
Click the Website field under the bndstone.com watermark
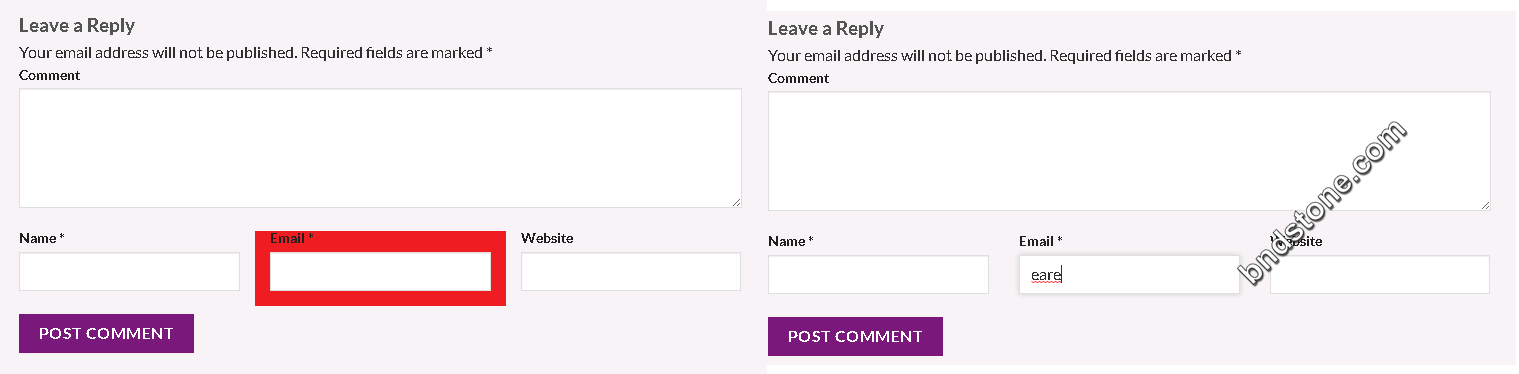(1380, 274)
